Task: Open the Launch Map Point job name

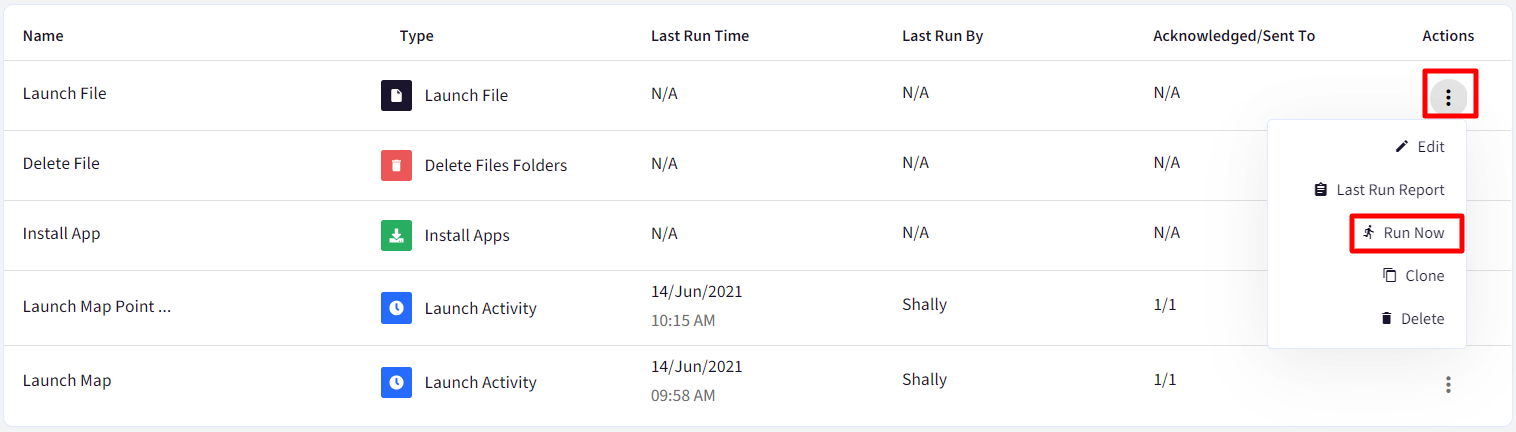Action: [x=97, y=307]
